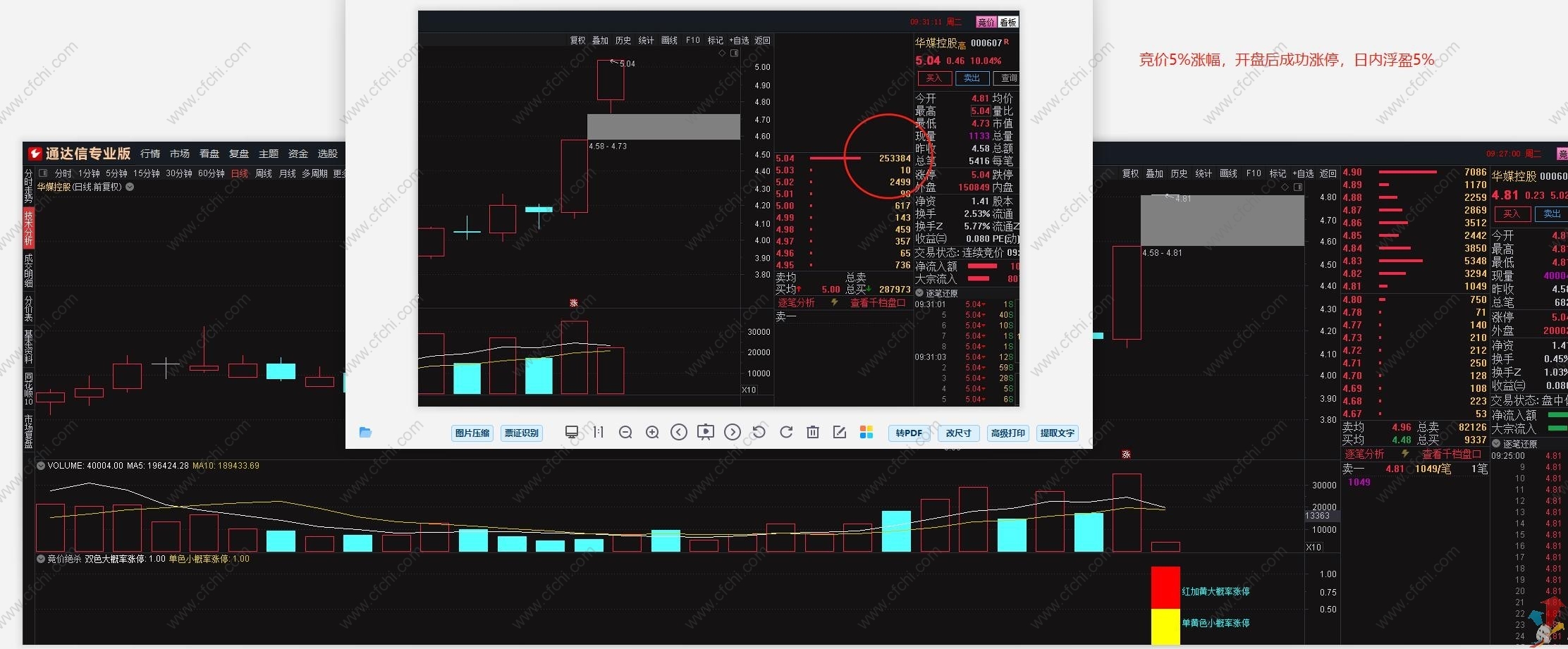Expand the 逐笔还原 dropdown at 09:25:00 list

coord(1496,444)
